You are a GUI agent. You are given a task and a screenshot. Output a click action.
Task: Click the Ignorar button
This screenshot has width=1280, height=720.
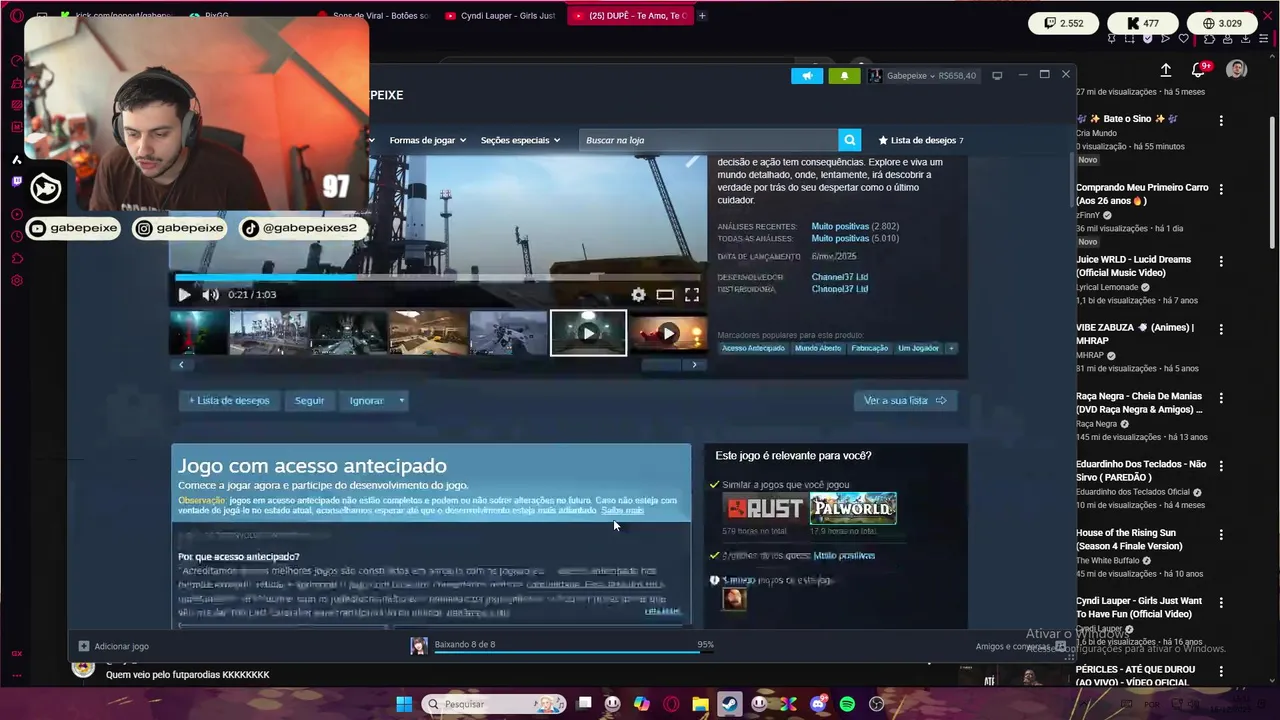click(x=366, y=400)
